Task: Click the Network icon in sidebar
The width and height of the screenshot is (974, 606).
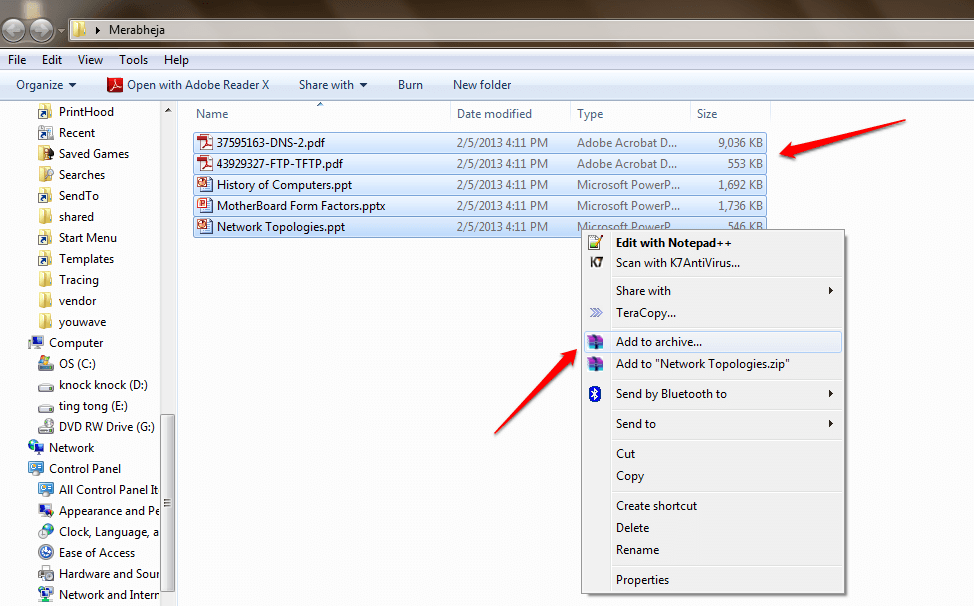Action: (36, 447)
